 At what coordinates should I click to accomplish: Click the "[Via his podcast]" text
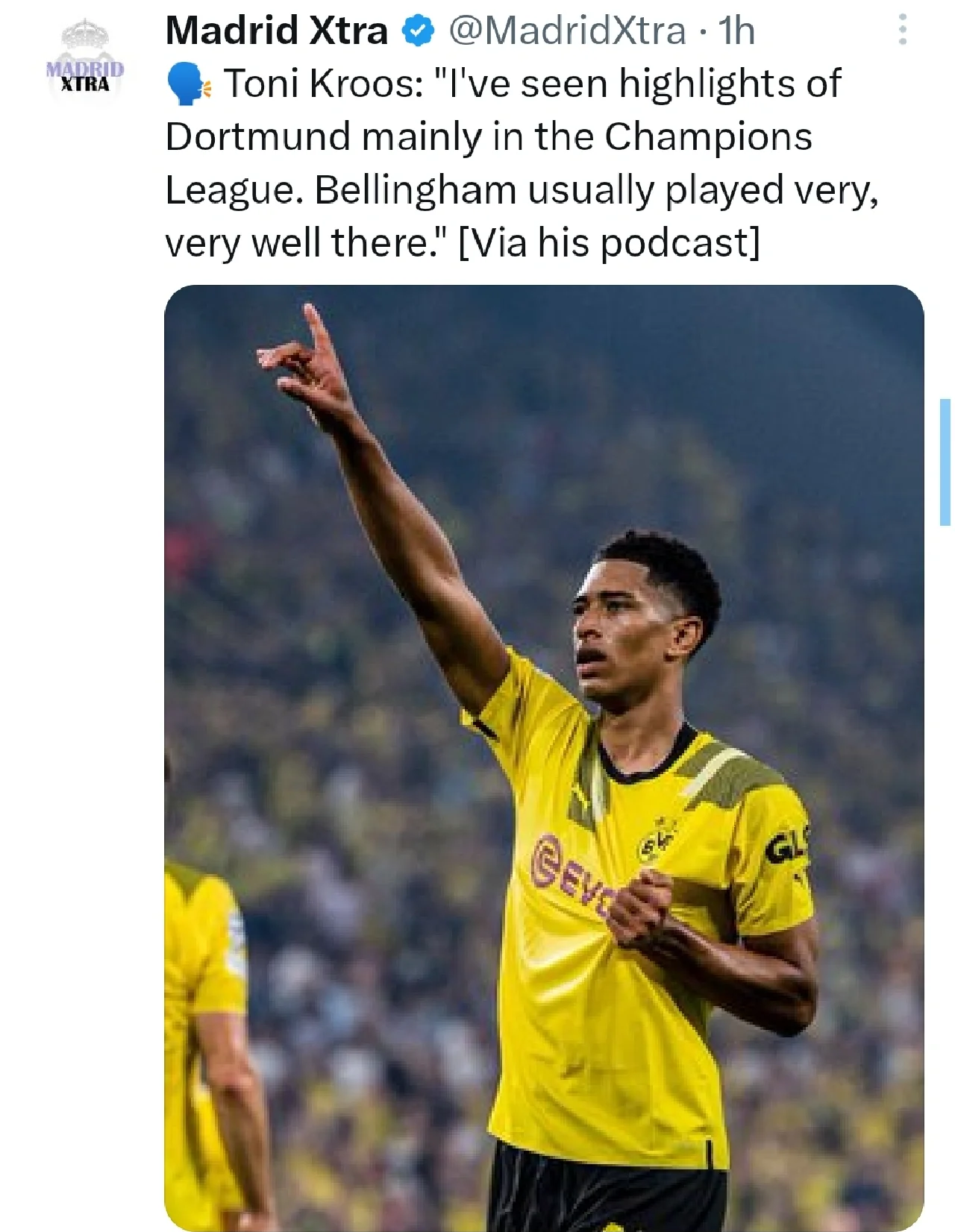point(608,243)
